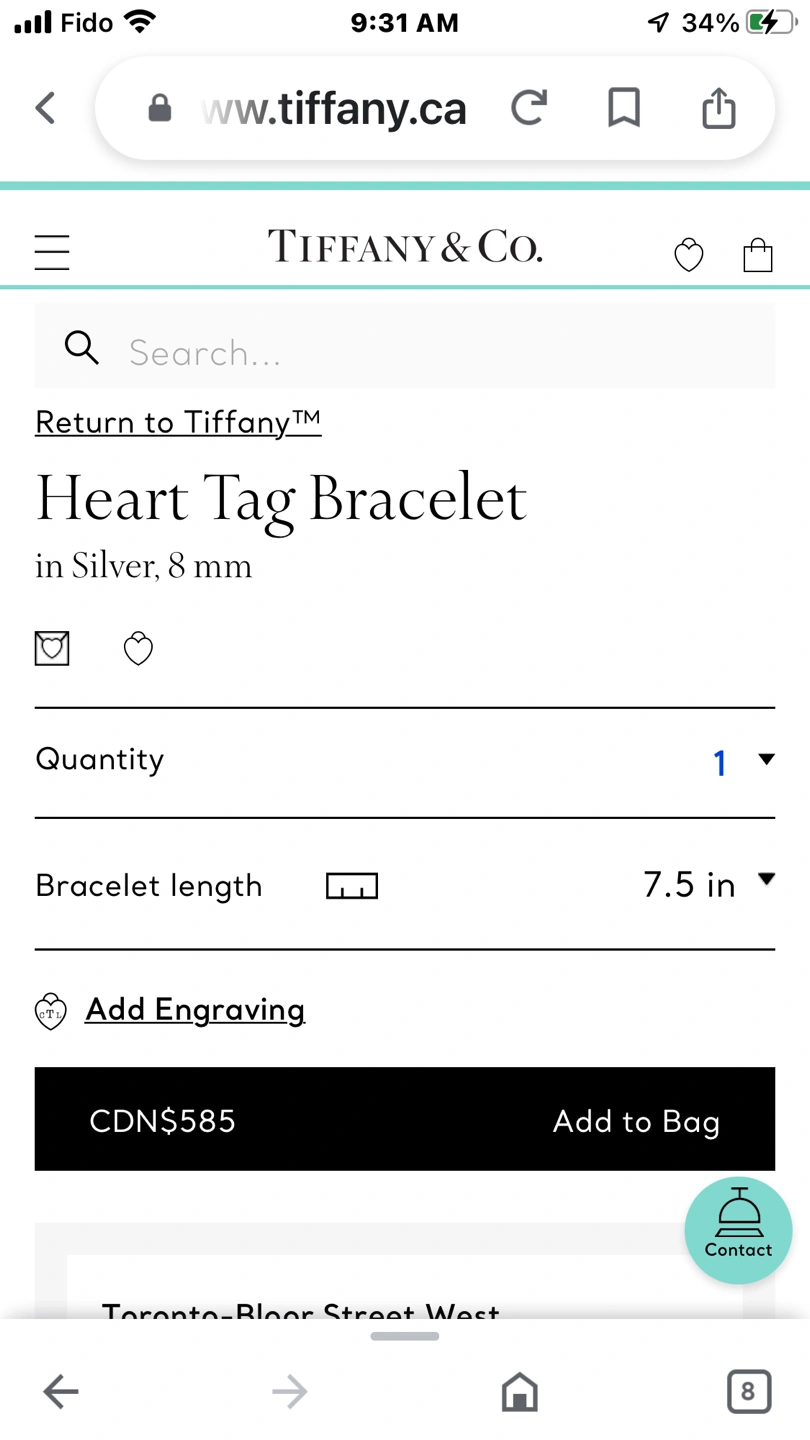
Task: Open the bracelet size guide ruler icon
Action: coord(352,886)
